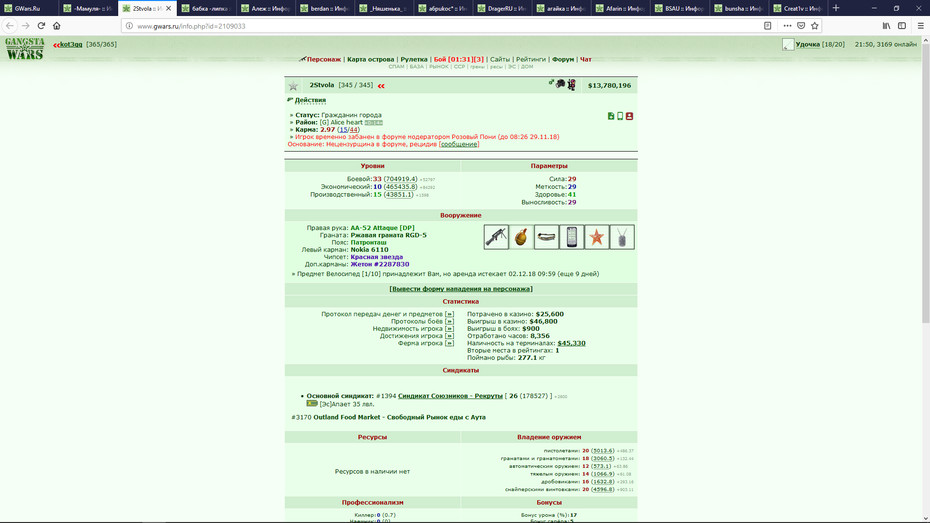Open Персонаж menu item
This screenshot has width=930, height=523.
coord(323,59)
